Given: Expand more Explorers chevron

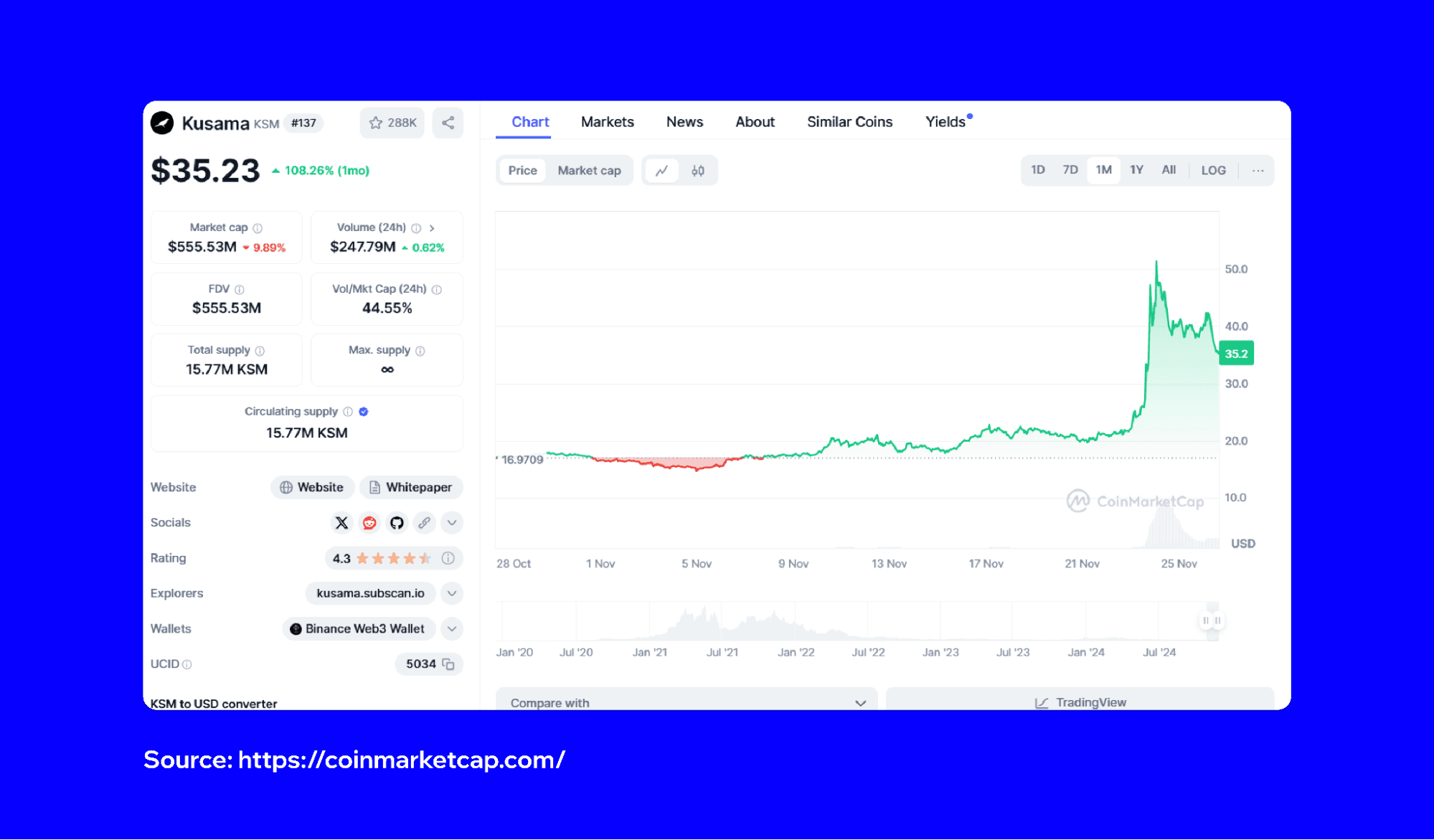Looking at the screenshot, I should 452,594.
